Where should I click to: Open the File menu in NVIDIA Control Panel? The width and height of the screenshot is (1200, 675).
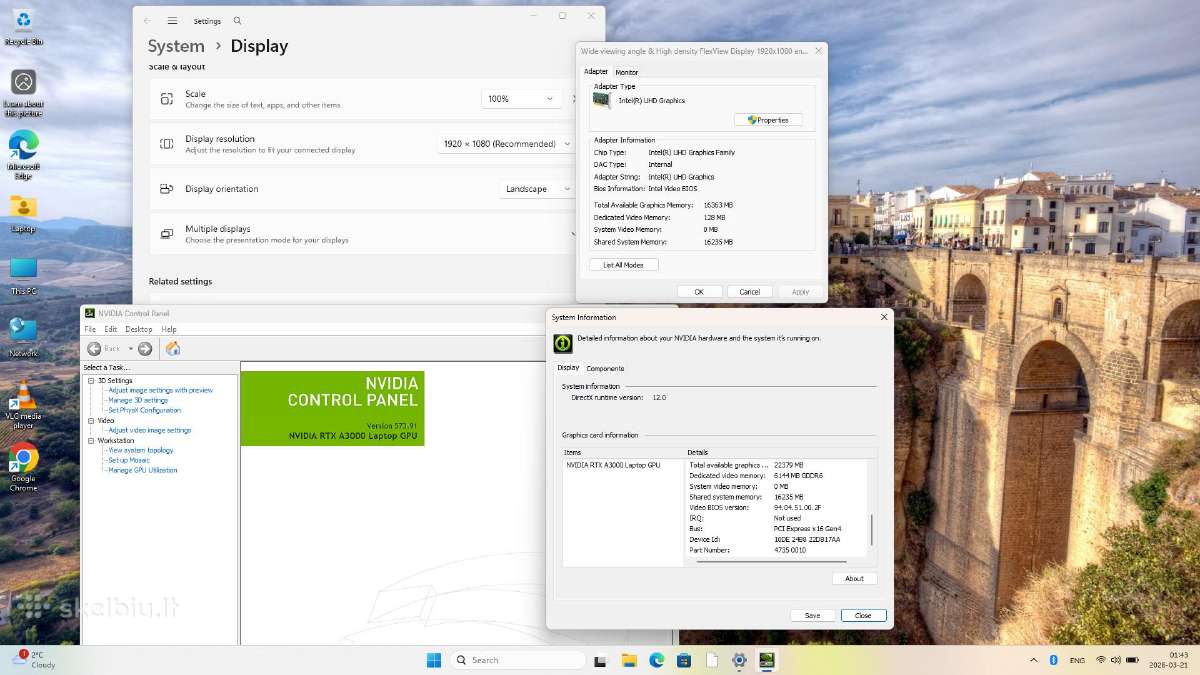[90, 329]
